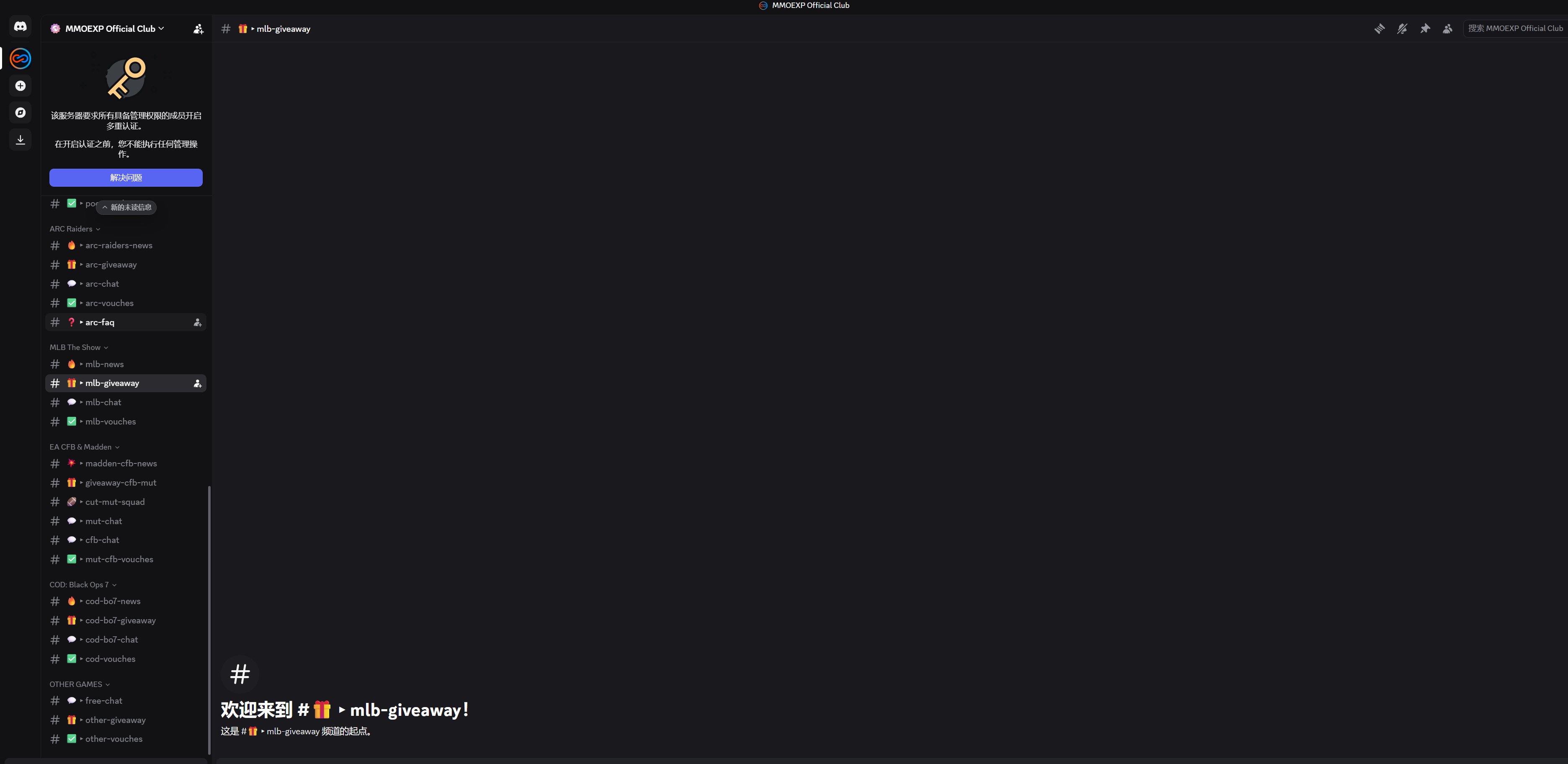Click the channel list scrollbar
This screenshot has width=1568, height=764.
pos(209,620)
